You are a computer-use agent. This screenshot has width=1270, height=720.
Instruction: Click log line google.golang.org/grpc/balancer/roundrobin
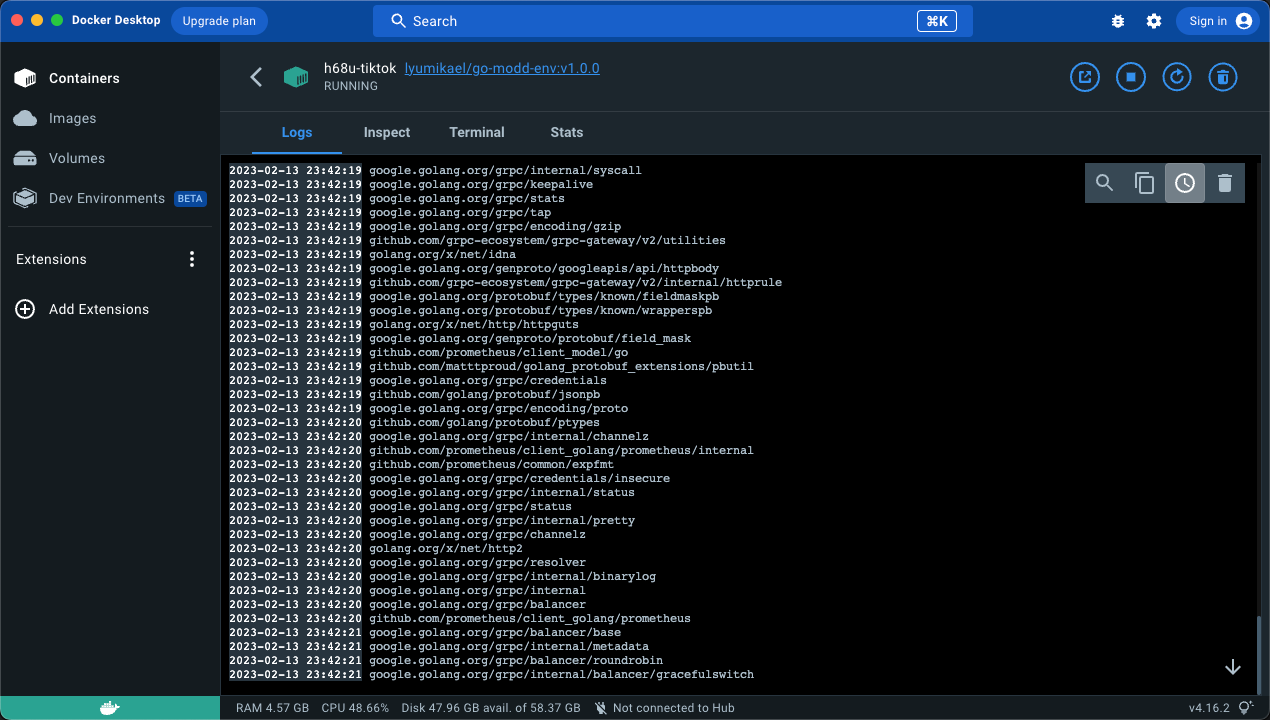pos(516,660)
